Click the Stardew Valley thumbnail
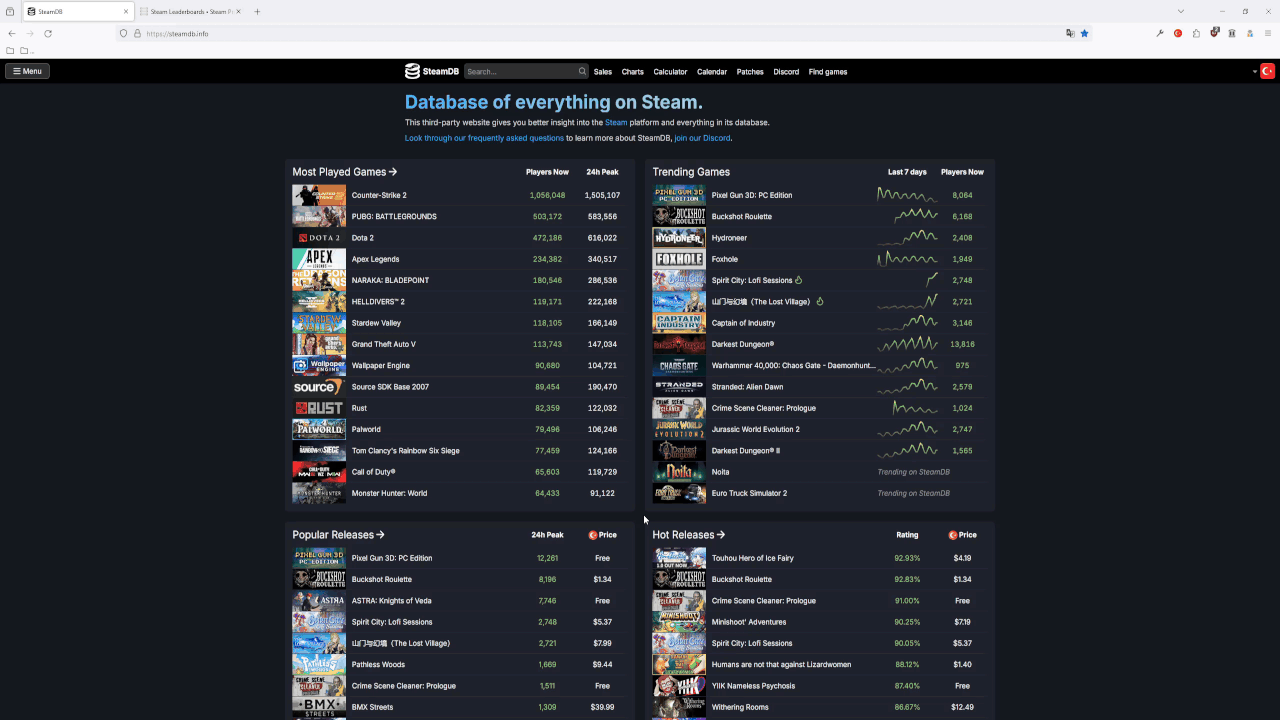Viewport: 1280px width, 720px height. tap(319, 323)
